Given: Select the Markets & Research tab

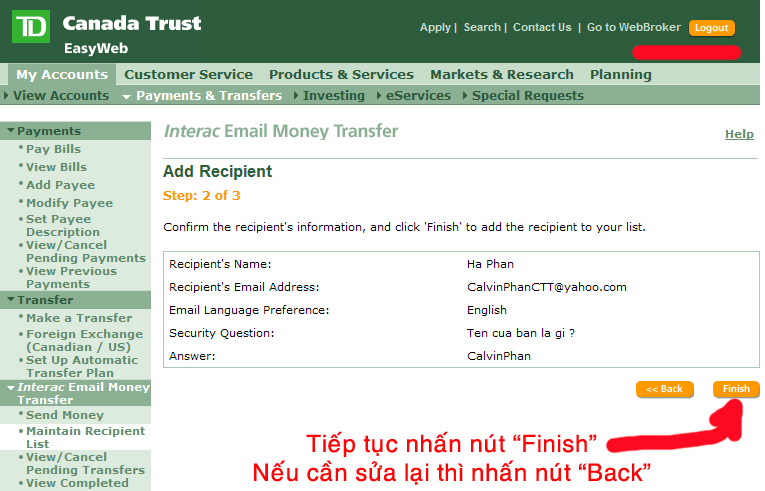Looking at the screenshot, I should click(501, 75).
